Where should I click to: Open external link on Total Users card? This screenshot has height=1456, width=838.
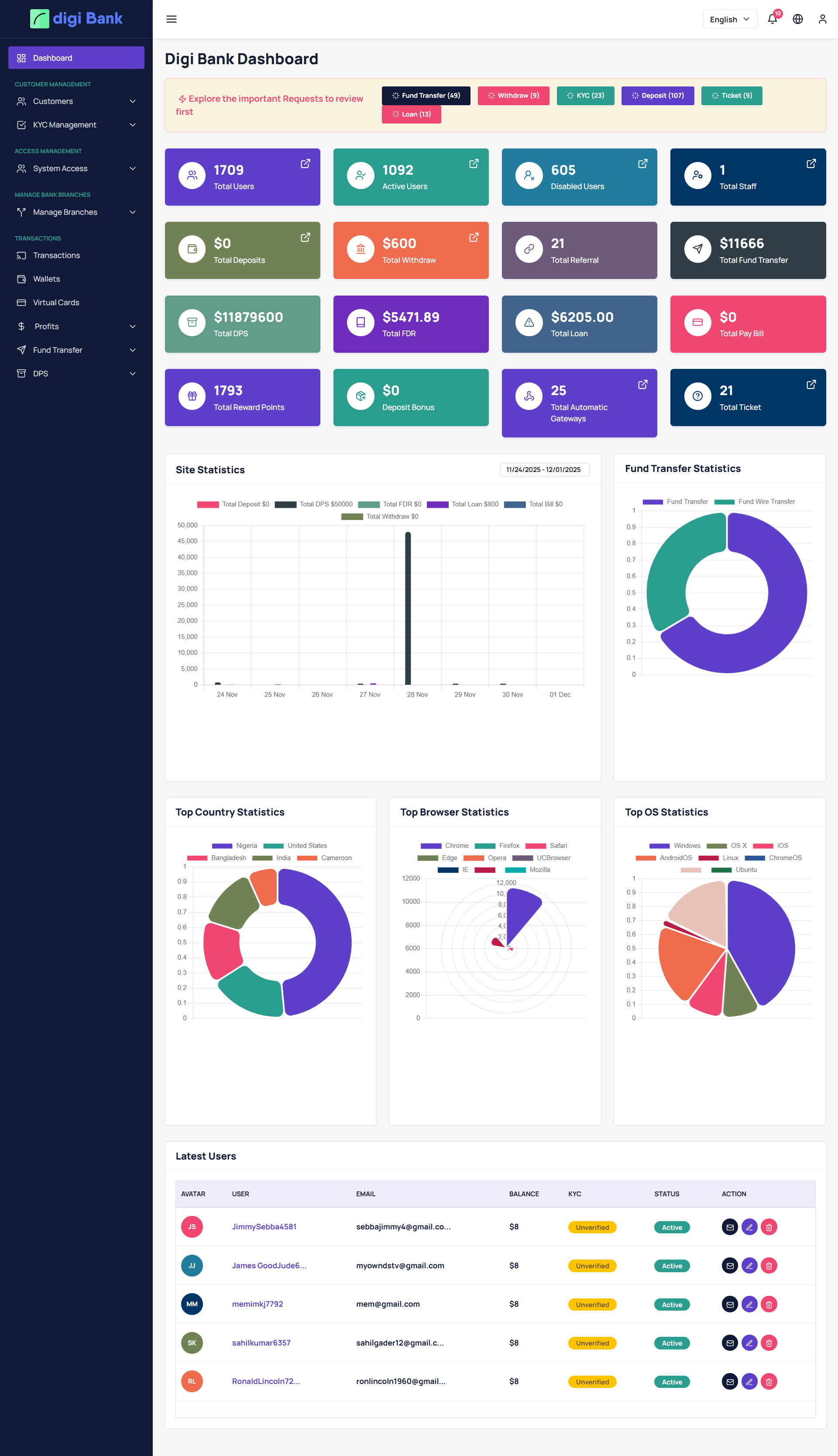pos(305,164)
